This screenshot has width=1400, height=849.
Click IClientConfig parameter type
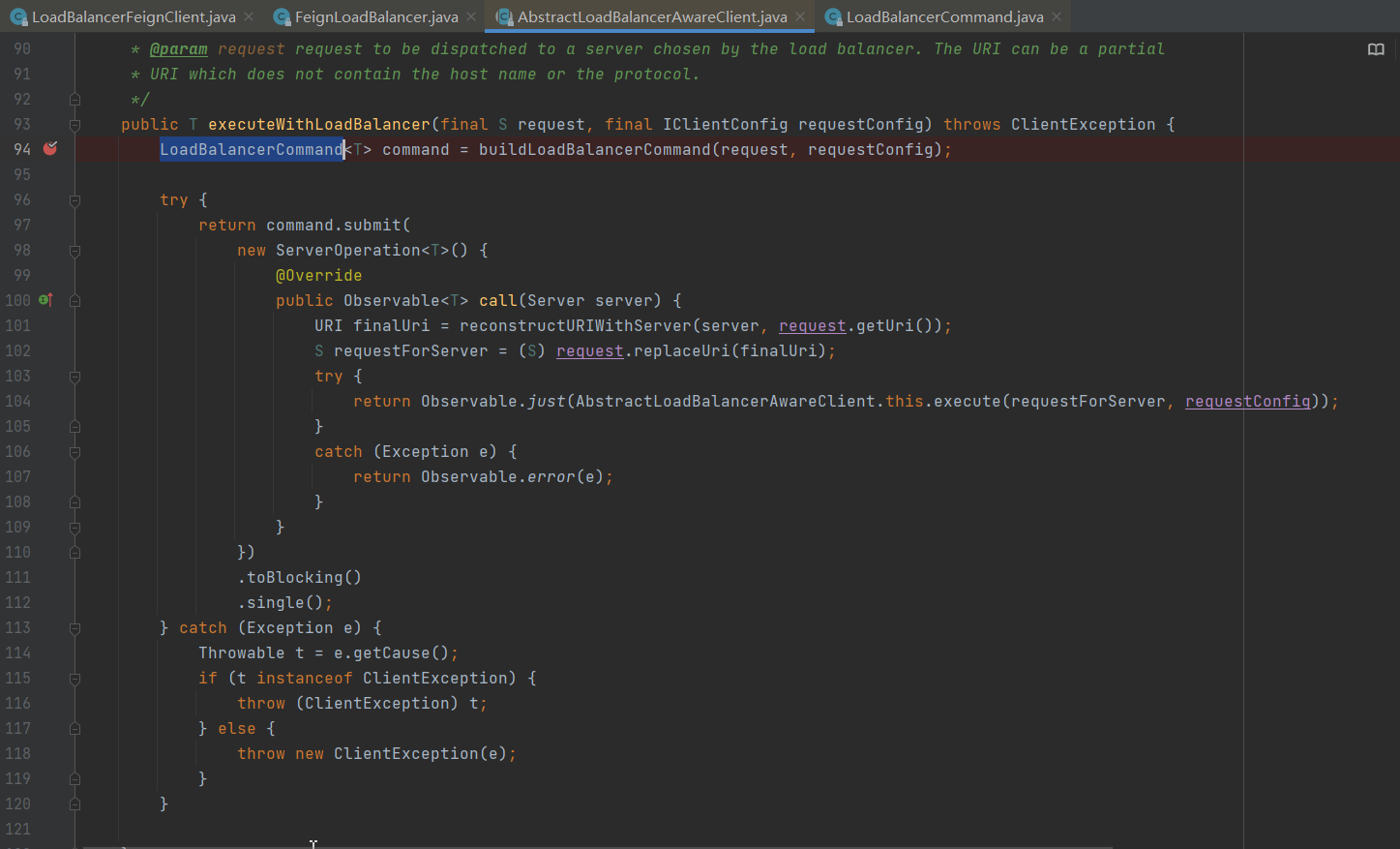coord(726,124)
